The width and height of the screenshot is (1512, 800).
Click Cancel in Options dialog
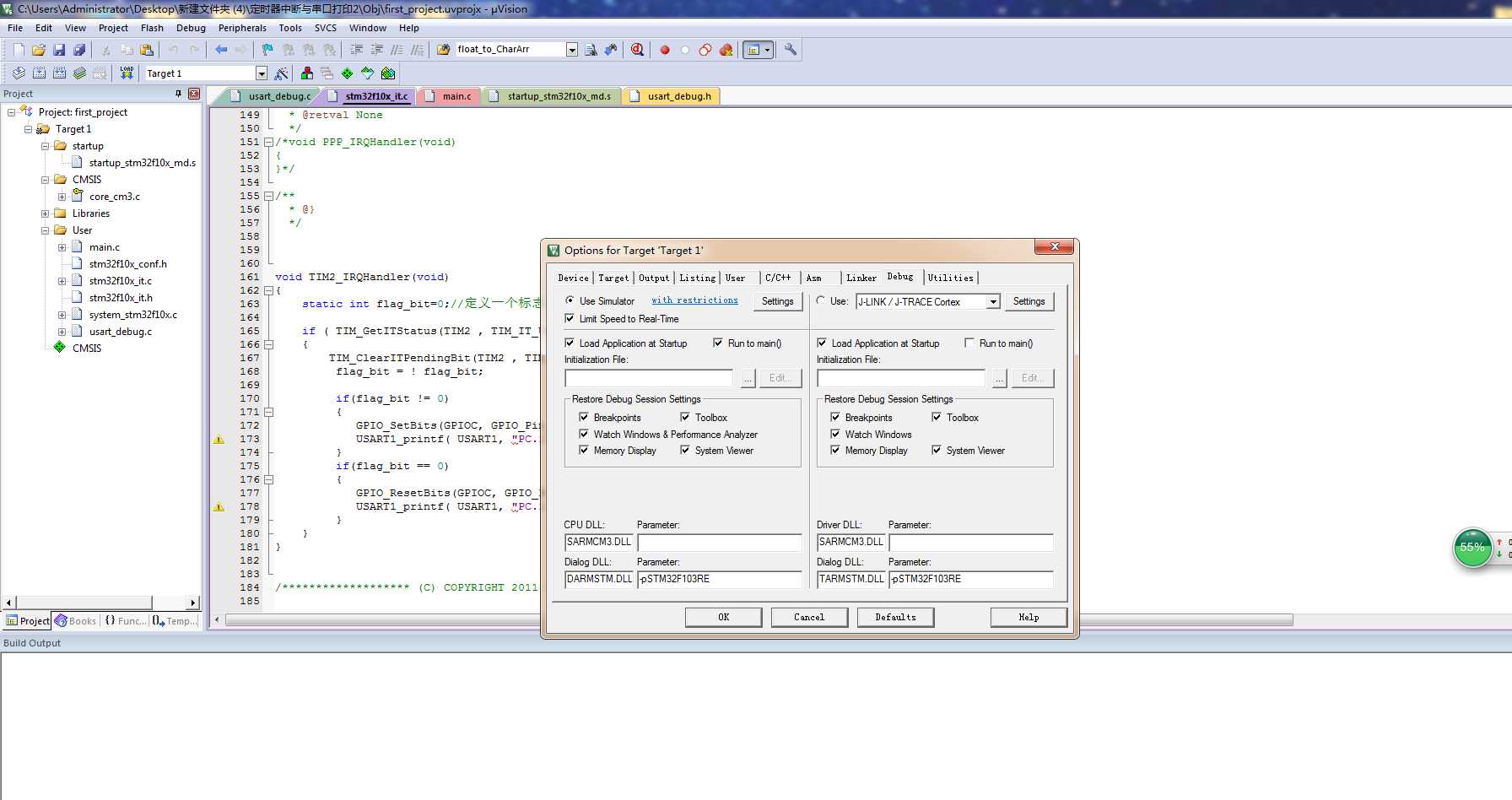click(x=809, y=617)
